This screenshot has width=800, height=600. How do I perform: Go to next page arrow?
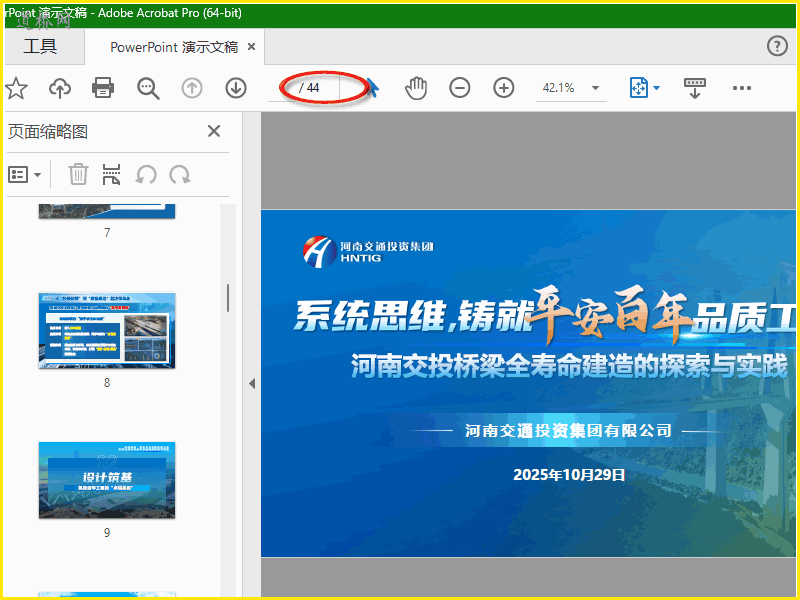[x=236, y=88]
